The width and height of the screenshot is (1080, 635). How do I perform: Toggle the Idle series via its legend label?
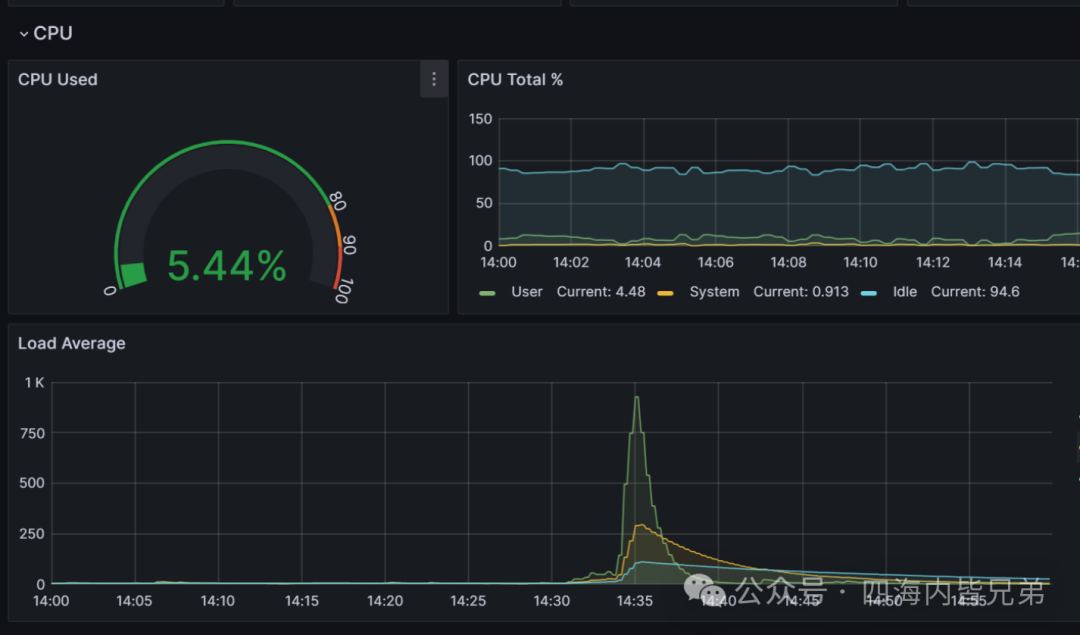pyautogui.click(x=905, y=292)
